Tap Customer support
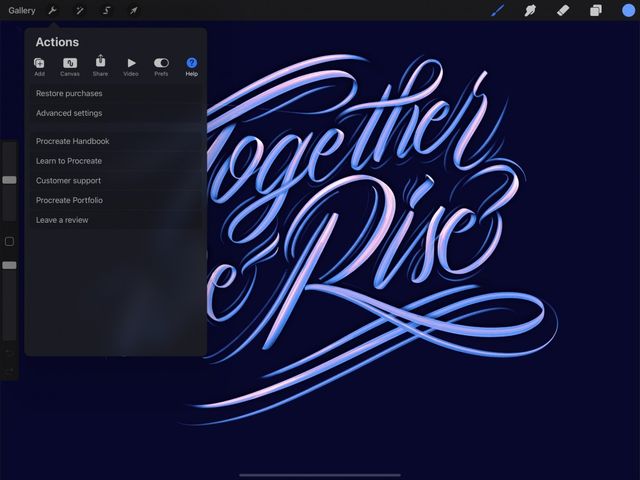Screen dimensions: 640x480 pyautogui.click(x=68, y=181)
